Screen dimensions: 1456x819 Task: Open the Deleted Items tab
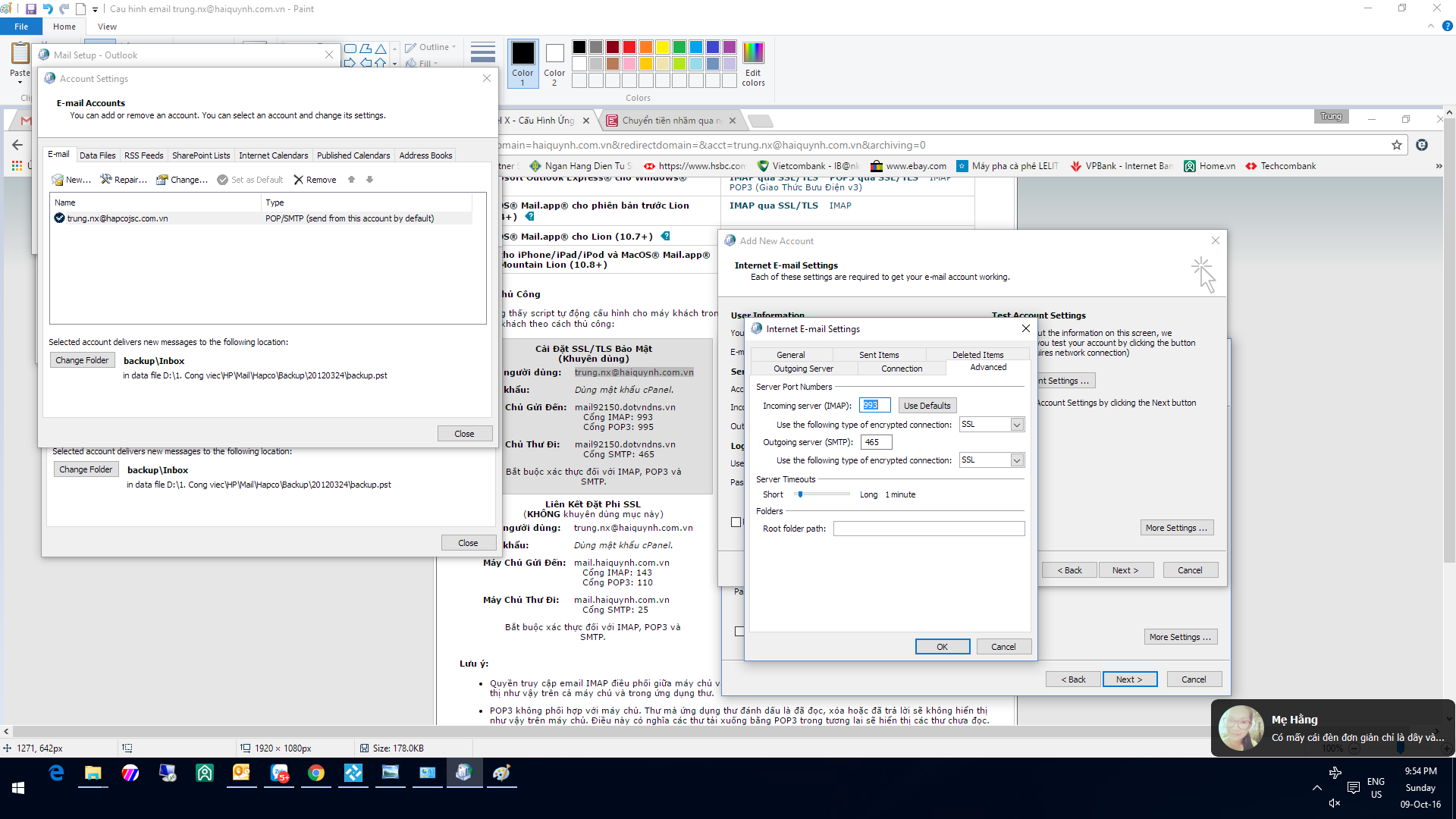click(977, 355)
